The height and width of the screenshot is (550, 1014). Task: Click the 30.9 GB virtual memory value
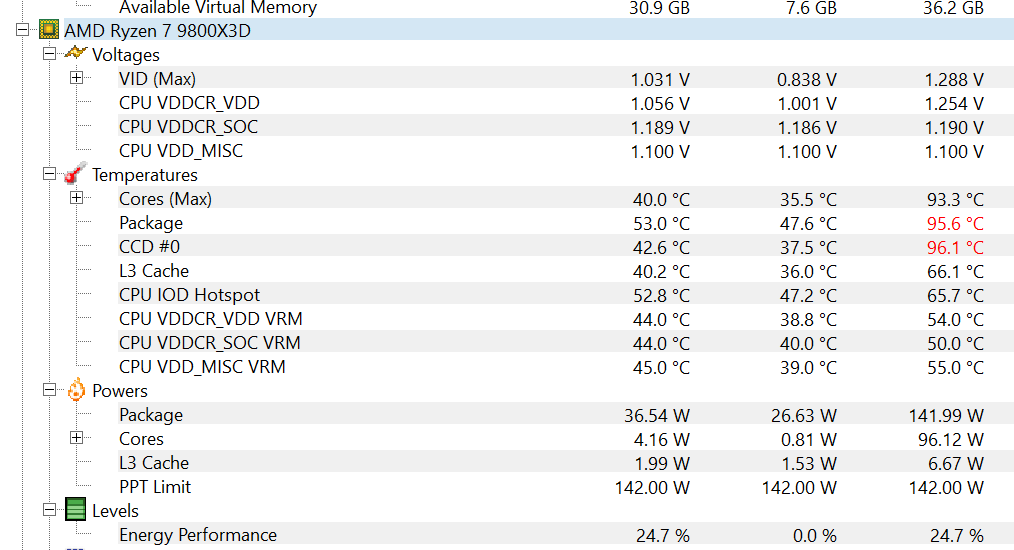[x=660, y=8]
